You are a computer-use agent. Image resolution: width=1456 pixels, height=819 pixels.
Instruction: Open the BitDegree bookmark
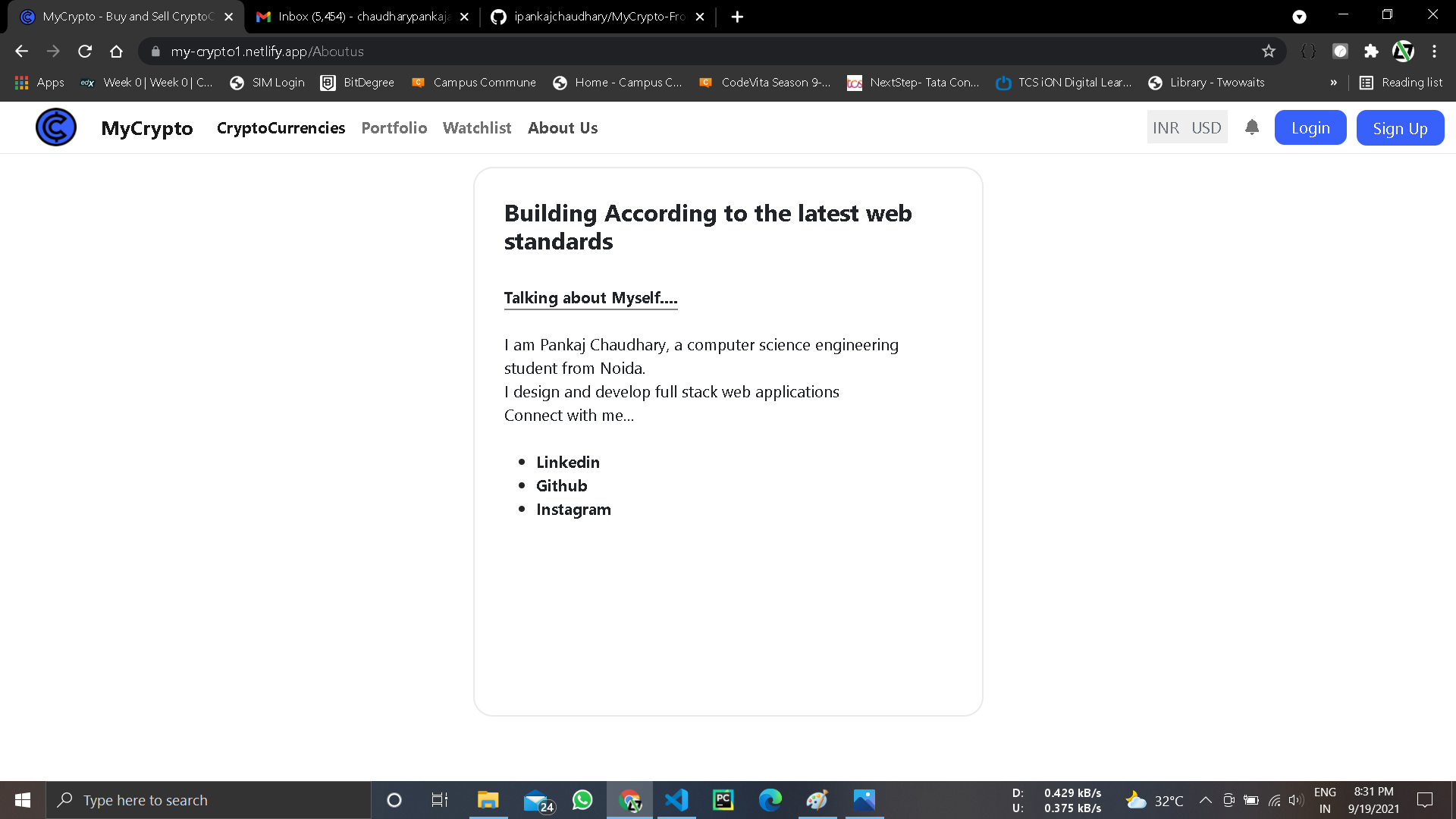[x=357, y=83]
